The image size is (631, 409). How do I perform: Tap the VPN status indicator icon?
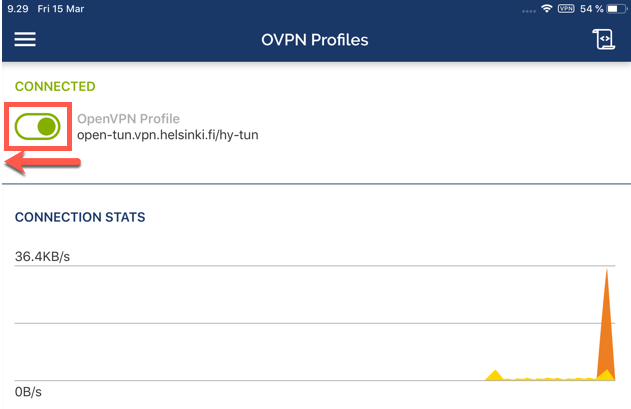(x=566, y=8)
